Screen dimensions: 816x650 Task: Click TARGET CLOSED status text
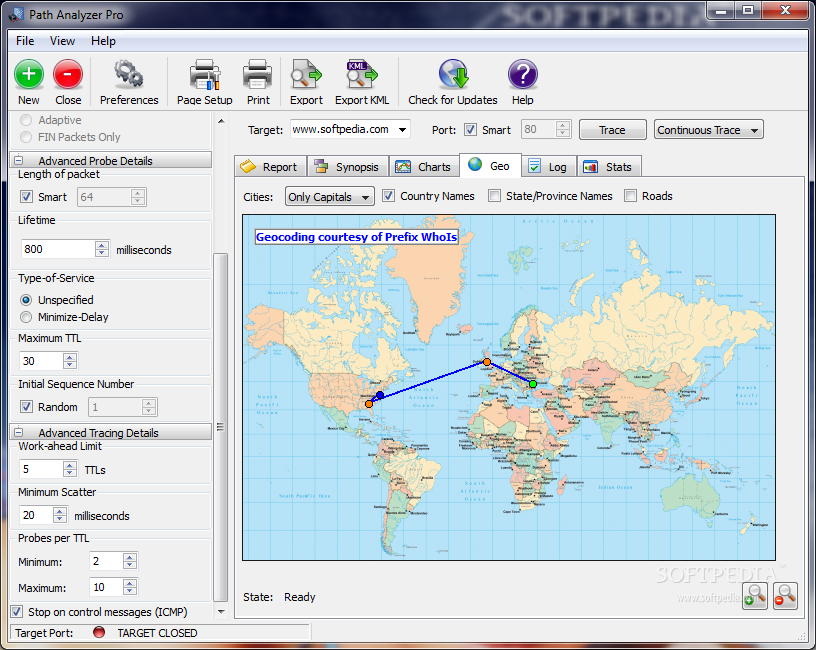click(157, 633)
